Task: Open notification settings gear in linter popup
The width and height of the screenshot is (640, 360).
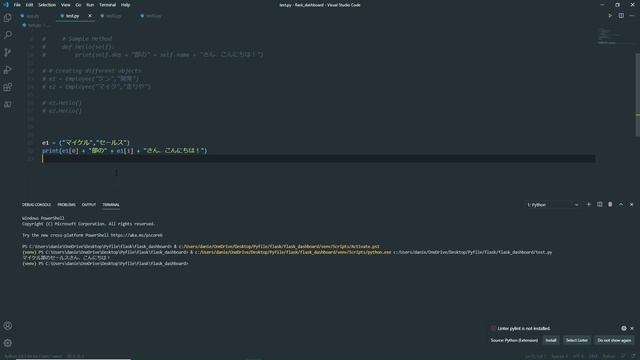Action: pos(624,328)
